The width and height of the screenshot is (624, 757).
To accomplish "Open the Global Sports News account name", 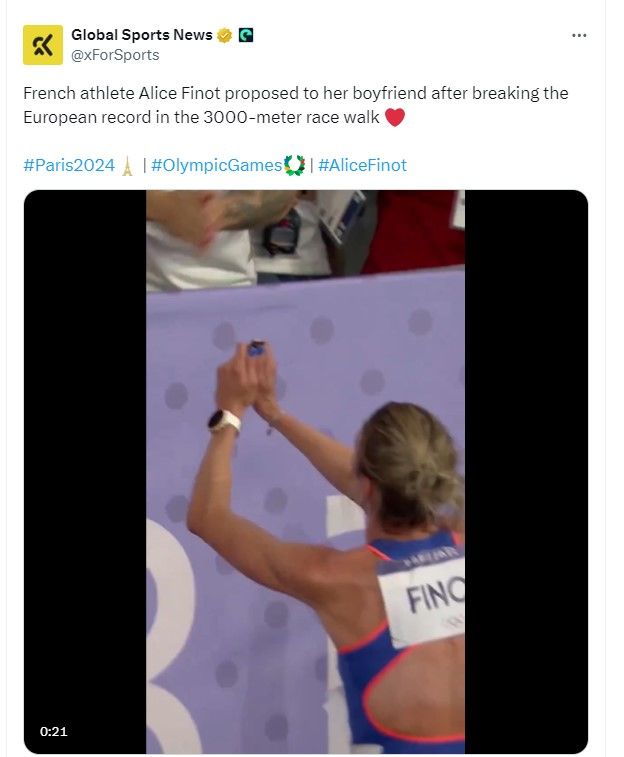I will click(141, 35).
